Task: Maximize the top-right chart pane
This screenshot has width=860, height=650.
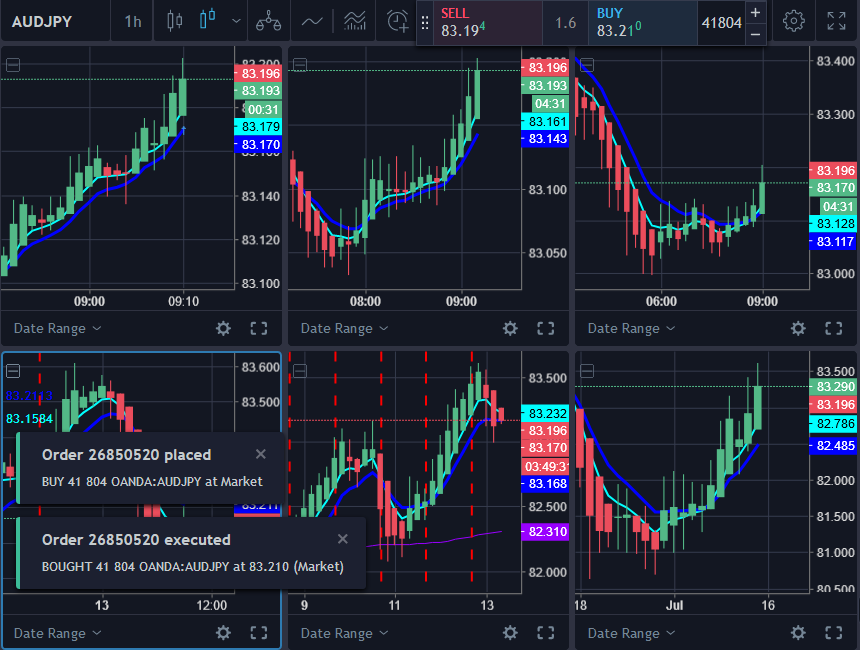Action: pos(832,328)
